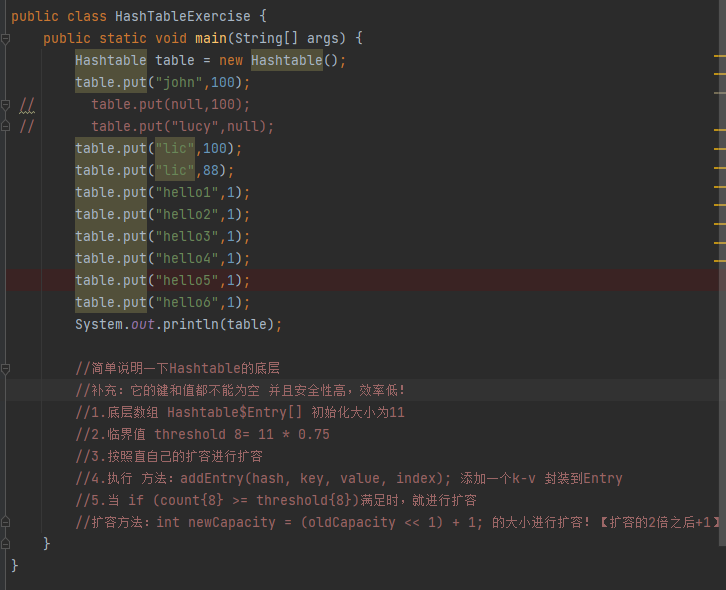This screenshot has width=726, height=590.
Task: Click System.out.println(table) statement
Action: (178, 325)
